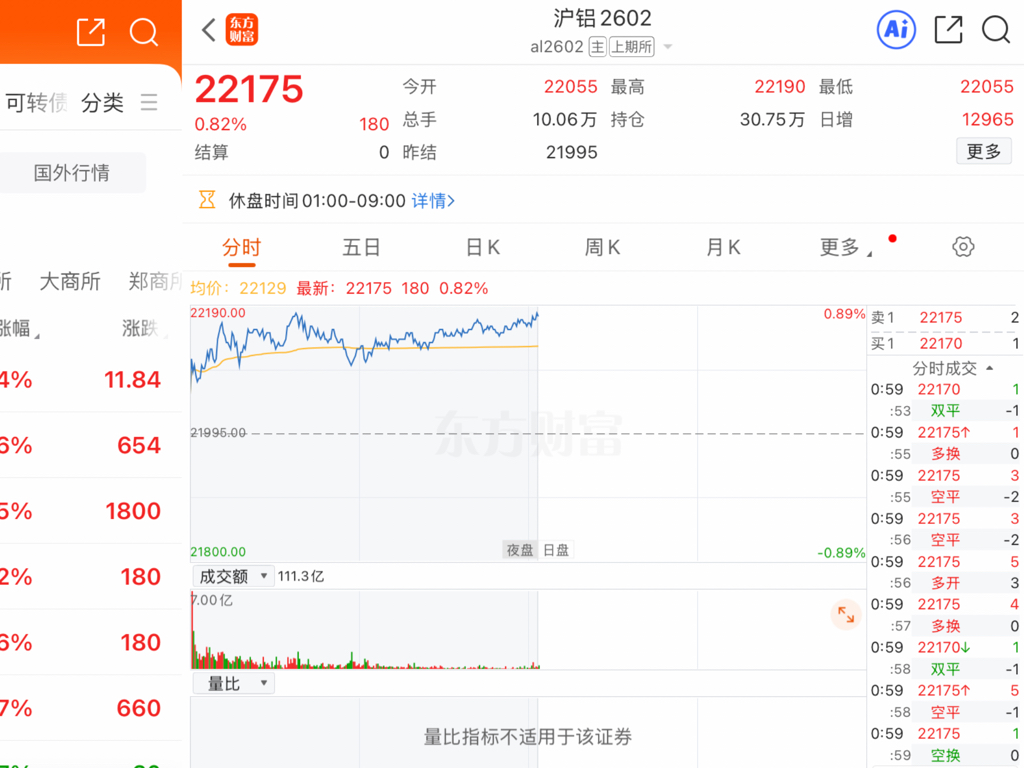Click the 总手 10.06万 value
1024x768 pixels.
[564, 120]
